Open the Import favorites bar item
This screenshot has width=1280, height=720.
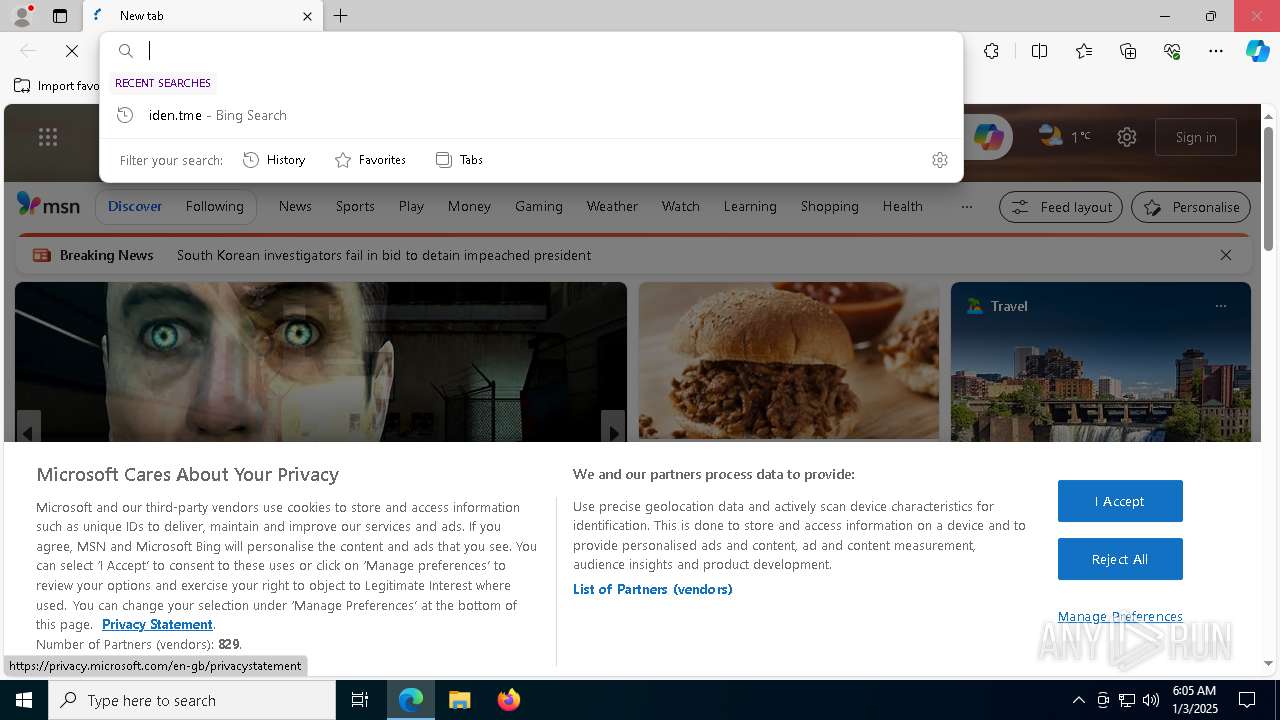[57, 86]
